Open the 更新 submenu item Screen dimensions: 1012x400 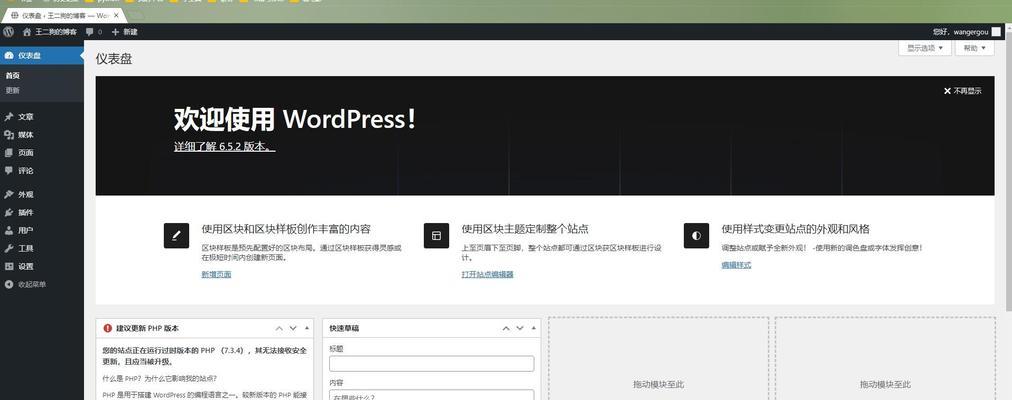(12, 90)
